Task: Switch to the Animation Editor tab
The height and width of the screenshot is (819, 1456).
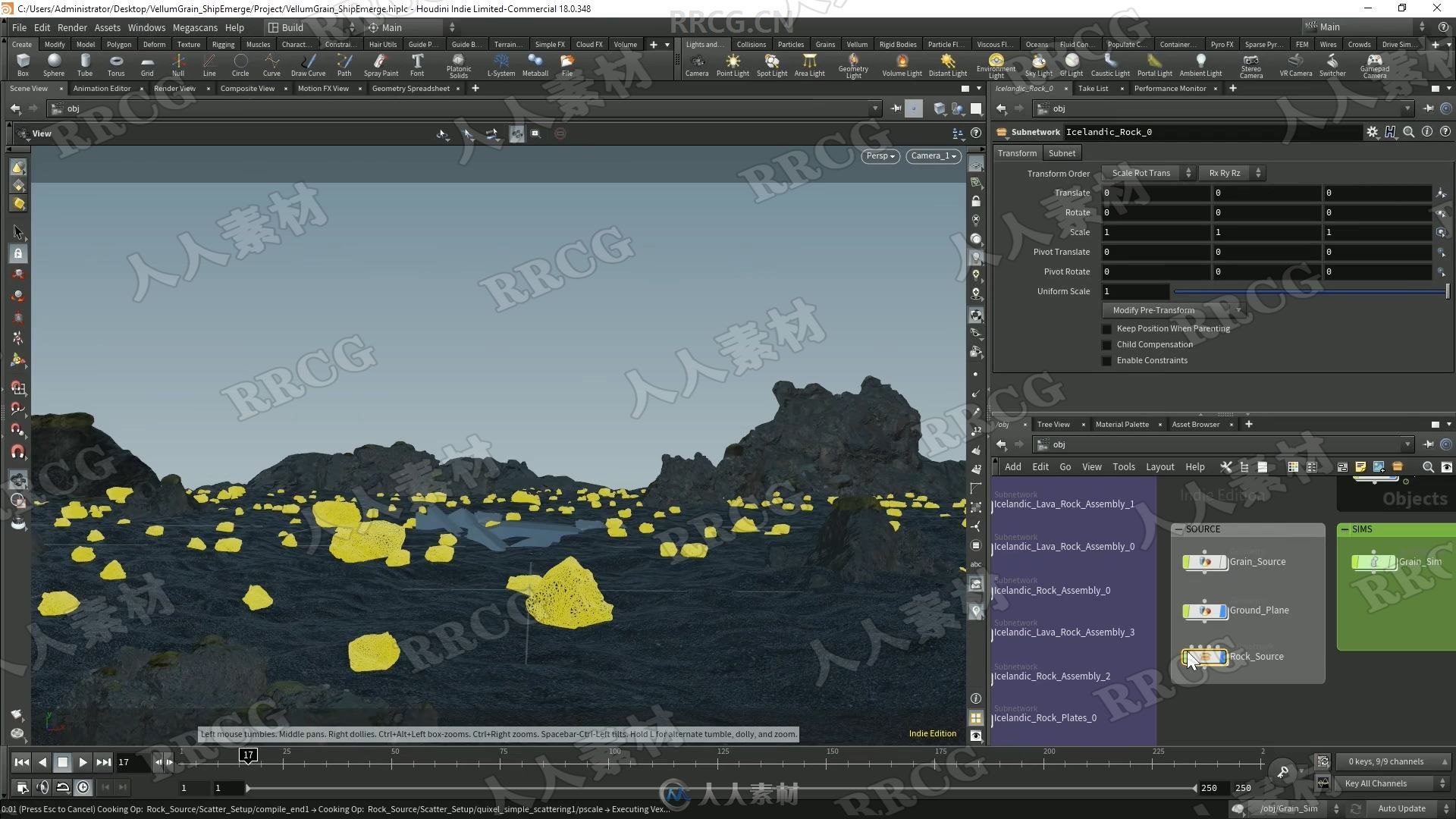Action: [x=102, y=89]
